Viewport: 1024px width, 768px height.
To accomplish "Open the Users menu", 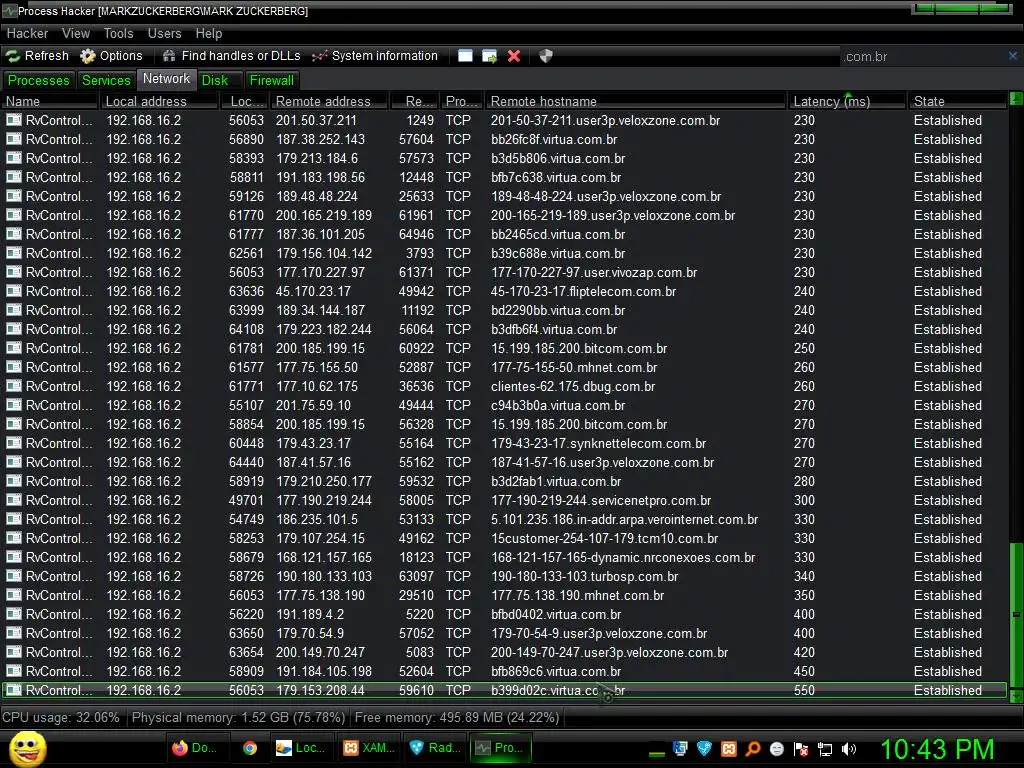I will coord(165,33).
